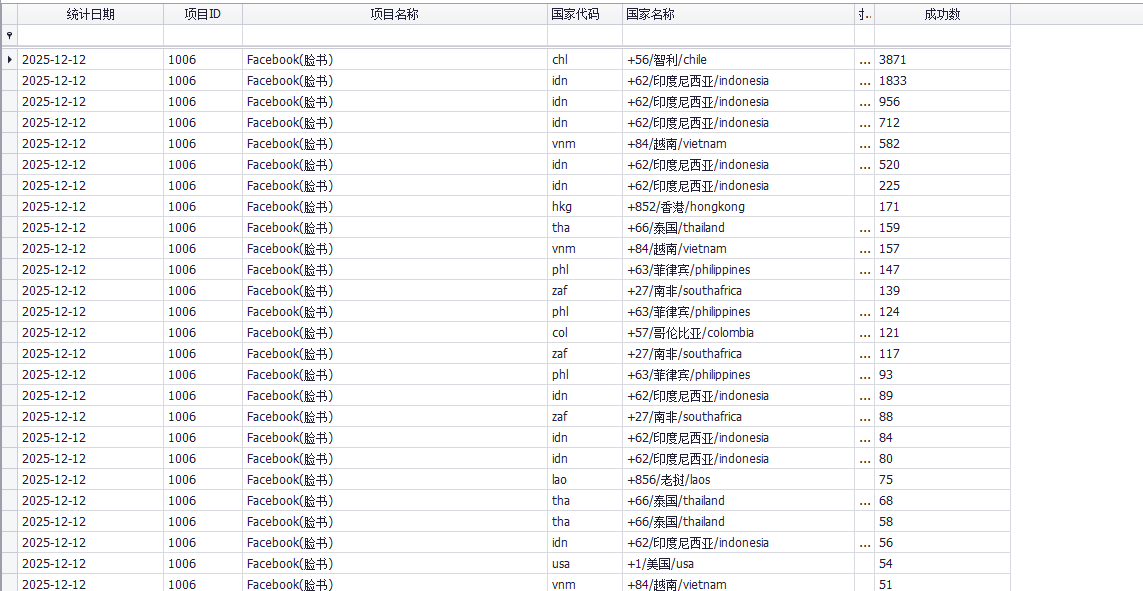Select the +852/香港/hongkong cell
The width and height of the screenshot is (1143, 591).
pyautogui.click(x=738, y=207)
